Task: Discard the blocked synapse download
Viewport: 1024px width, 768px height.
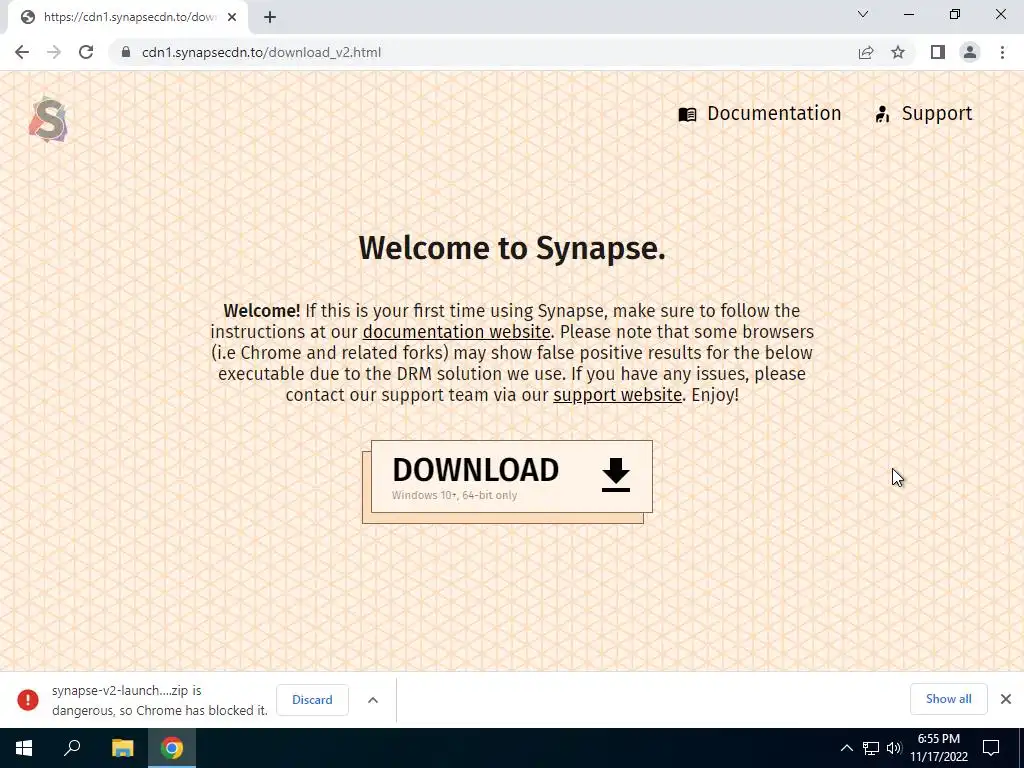Action: (x=312, y=699)
